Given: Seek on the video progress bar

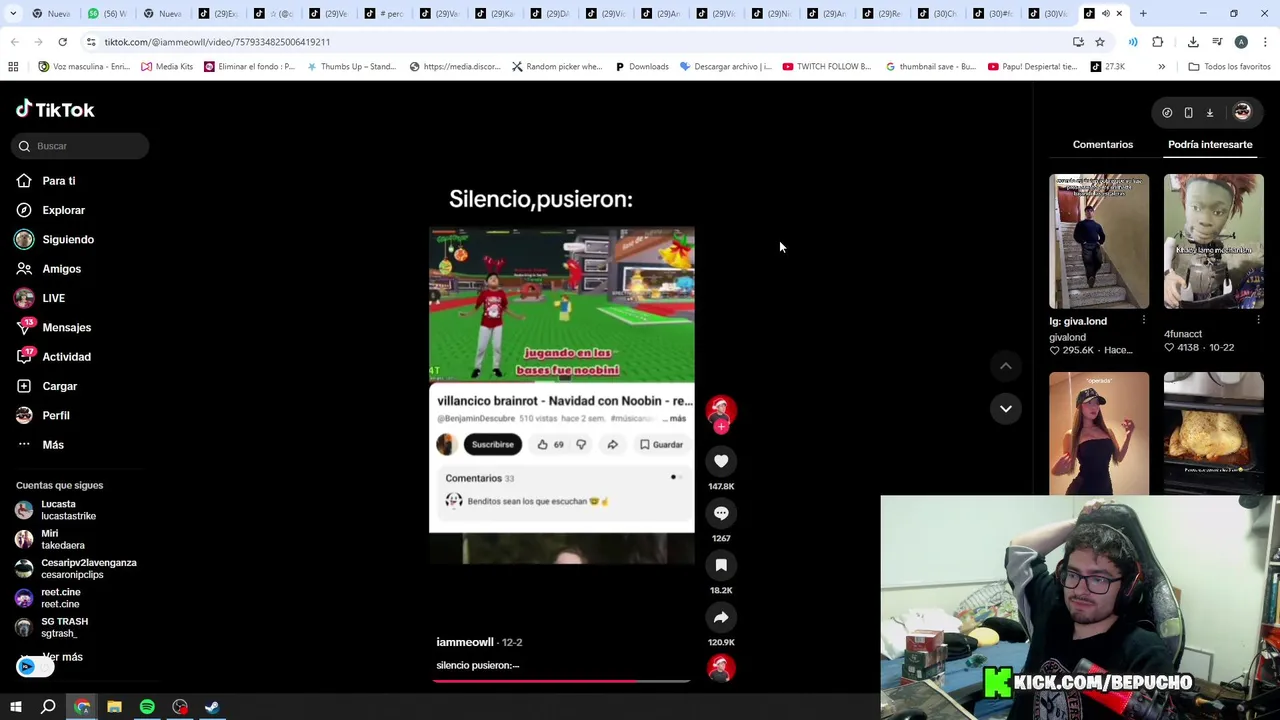Looking at the screenshot, I should pyautogui.click(x=562, y=681).
